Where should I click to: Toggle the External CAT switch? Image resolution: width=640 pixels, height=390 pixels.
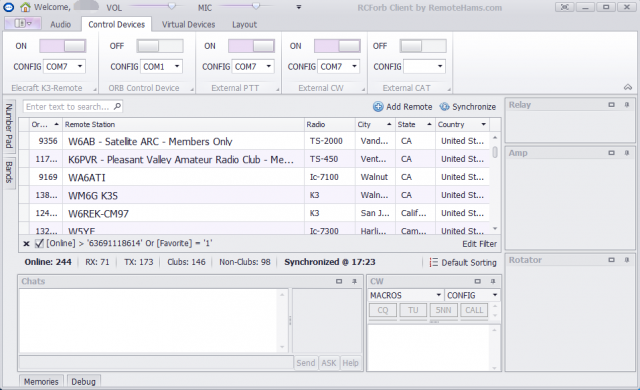423,46
